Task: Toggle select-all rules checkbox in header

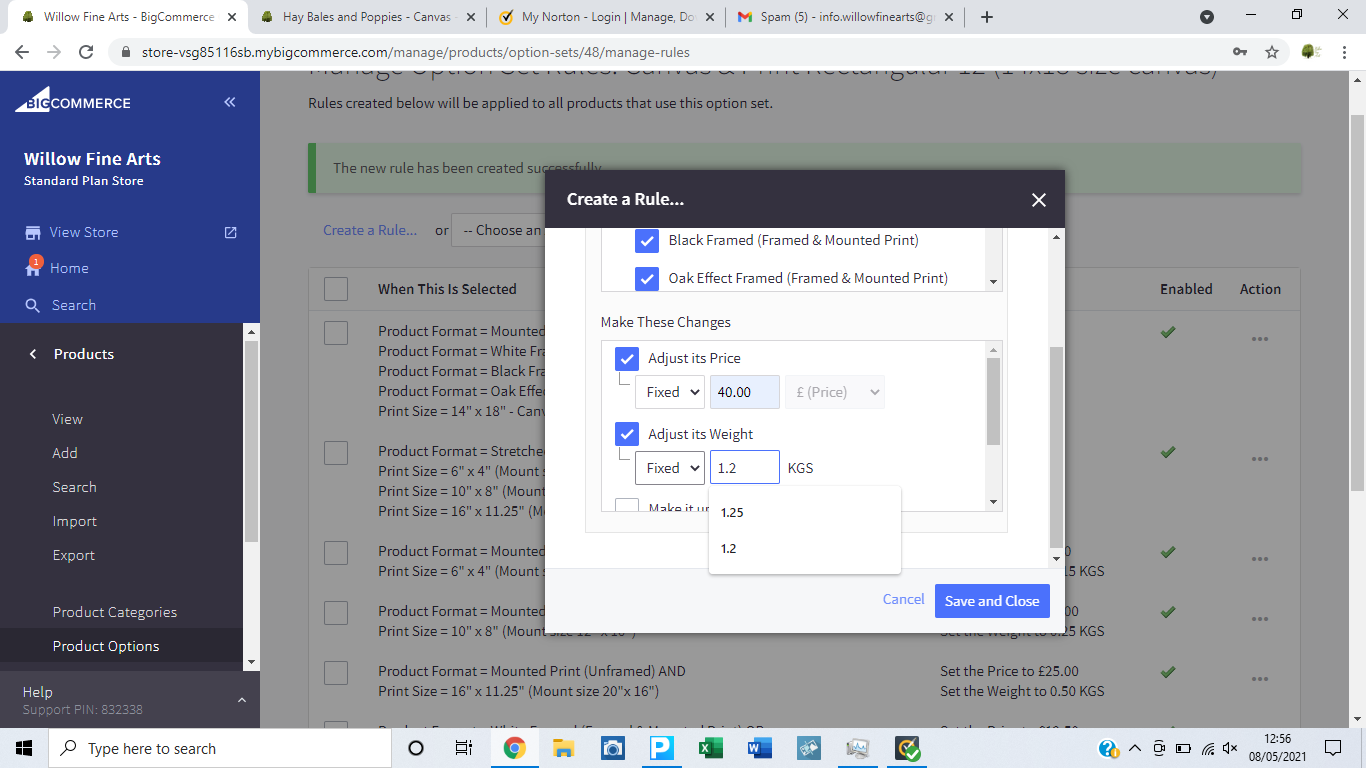Action: (336, 289)
